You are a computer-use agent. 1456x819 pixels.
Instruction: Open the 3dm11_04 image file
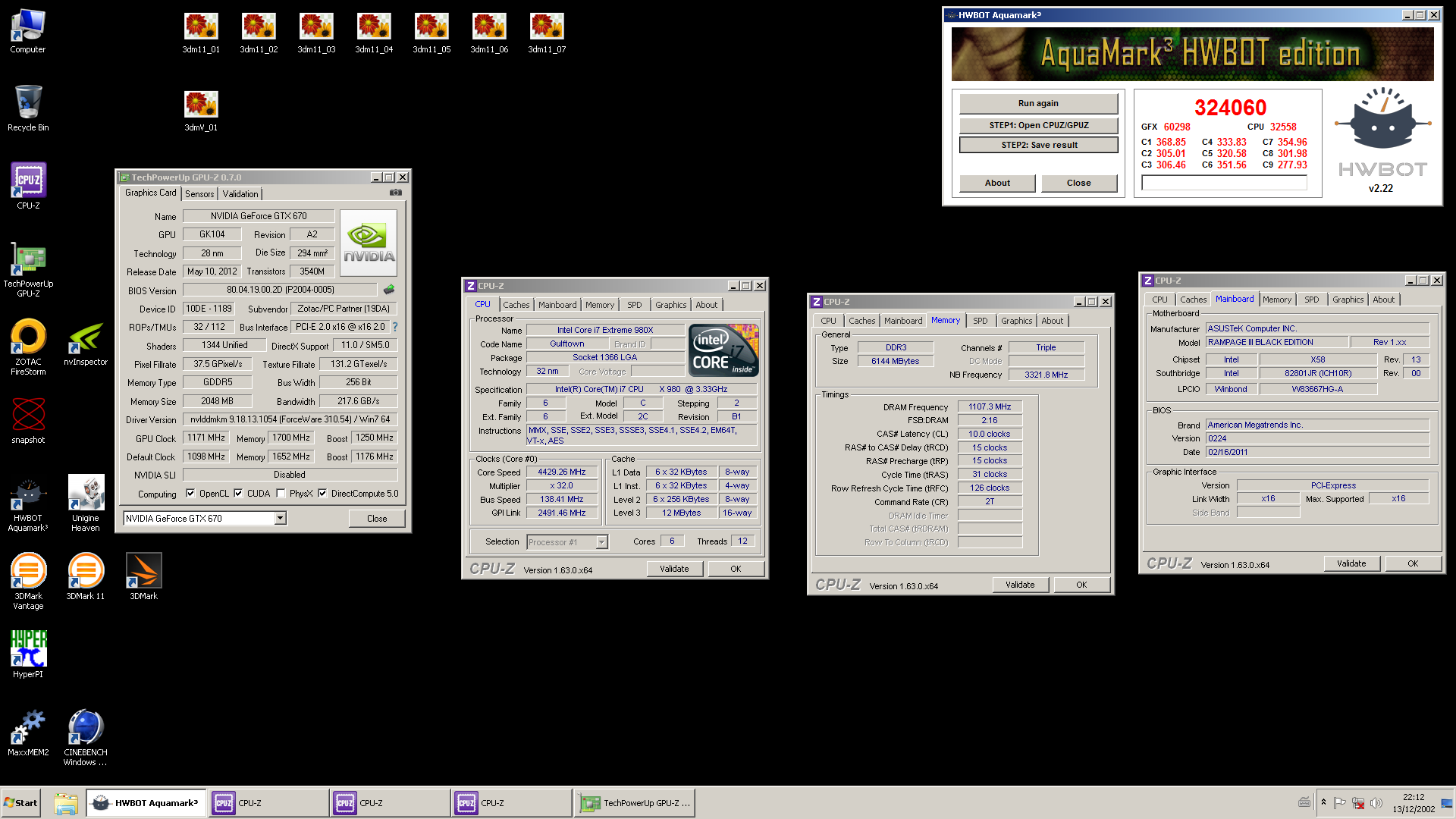coord(374,33)
